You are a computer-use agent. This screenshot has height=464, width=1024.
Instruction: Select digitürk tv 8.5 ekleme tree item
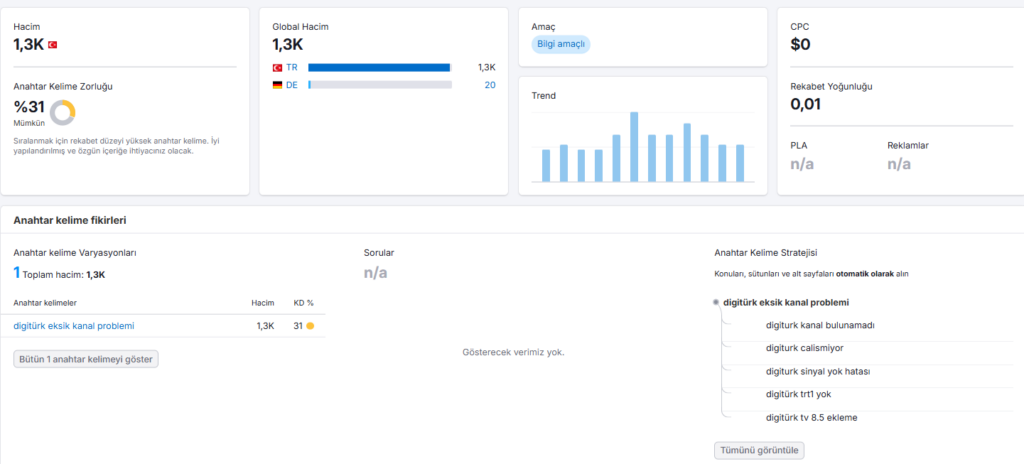click(811, 417)
